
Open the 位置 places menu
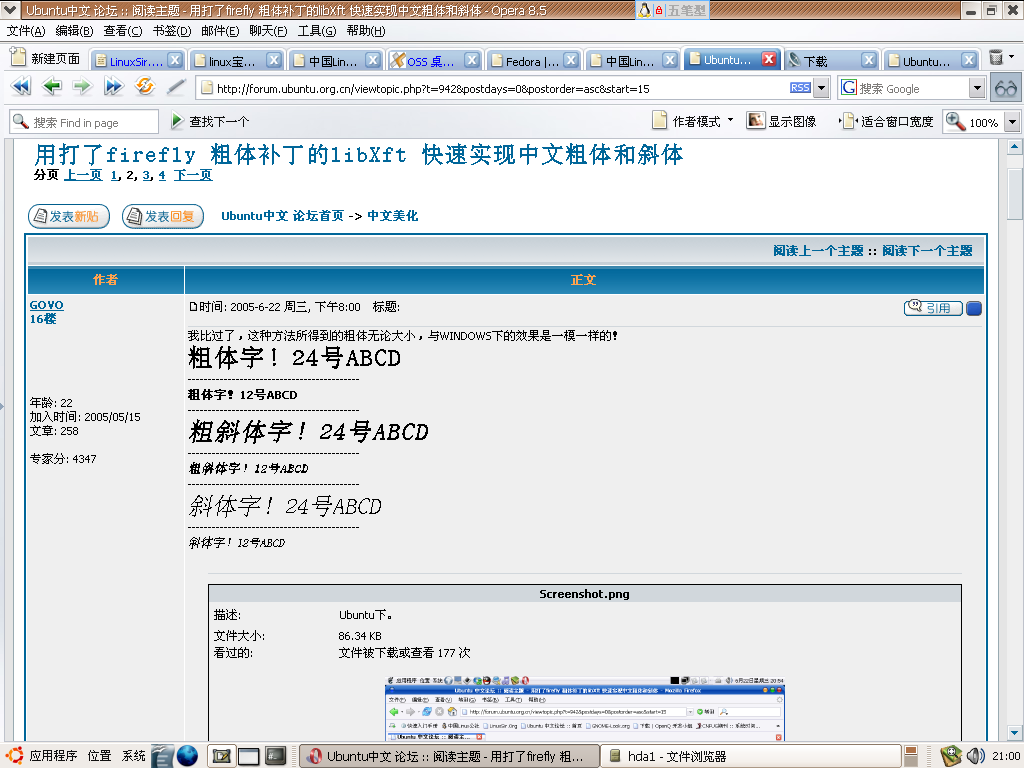(99, 756)
